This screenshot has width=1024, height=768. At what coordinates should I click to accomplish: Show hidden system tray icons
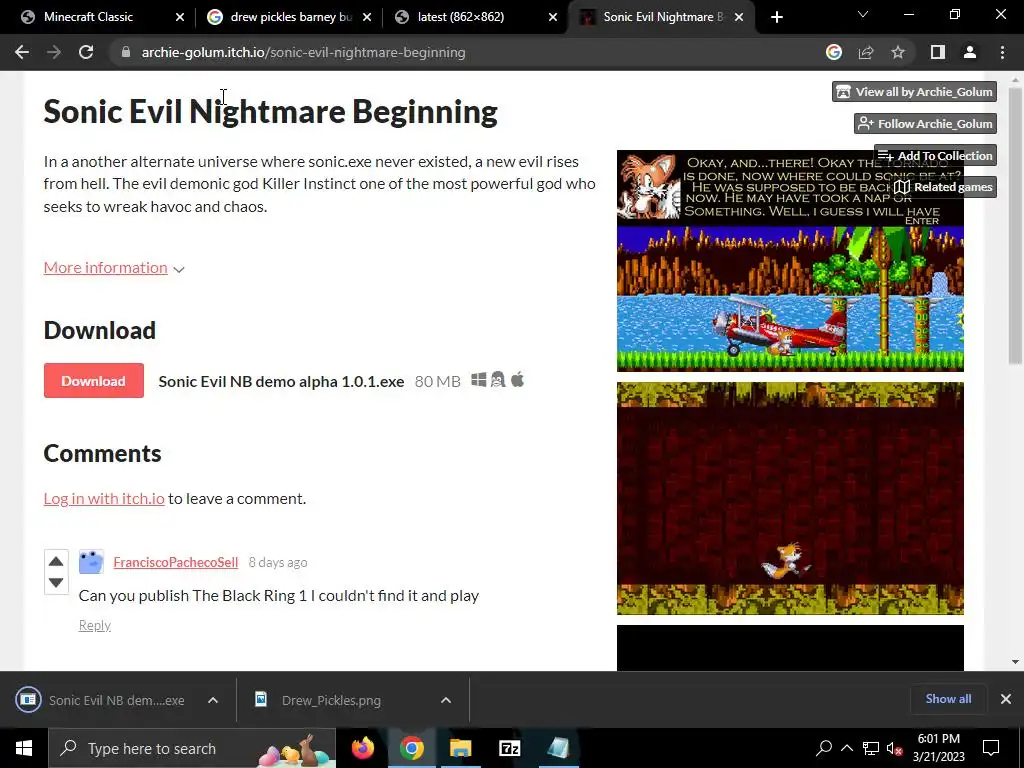pos(847,748)
